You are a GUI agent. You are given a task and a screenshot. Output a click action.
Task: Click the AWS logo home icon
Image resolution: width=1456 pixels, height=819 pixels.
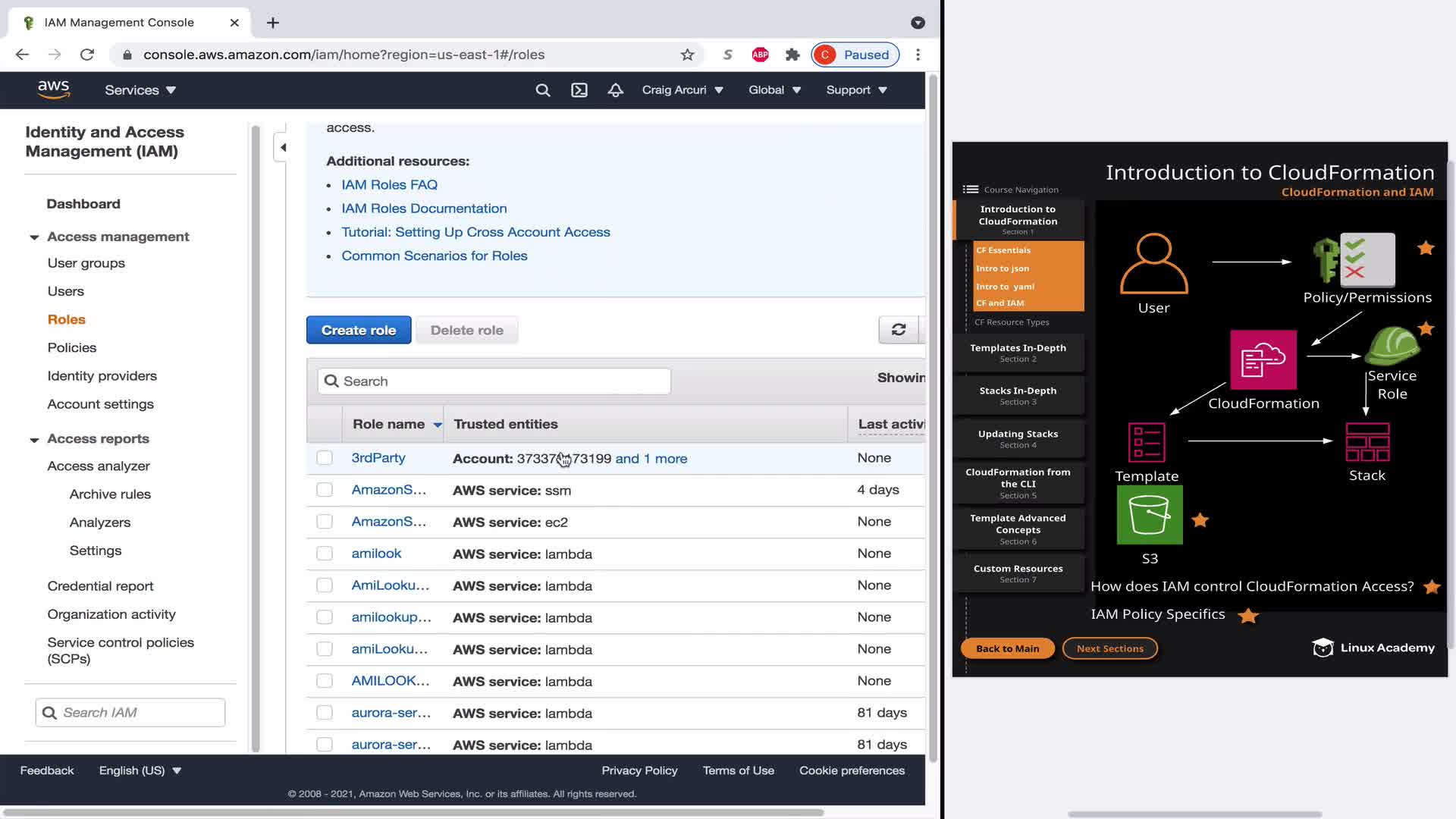[x=53, y=89]
